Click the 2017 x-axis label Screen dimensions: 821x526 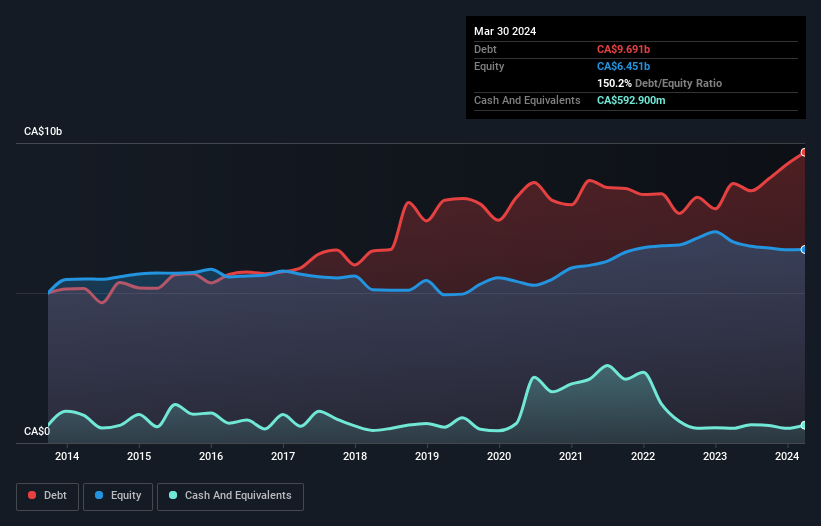pos(283,456)
